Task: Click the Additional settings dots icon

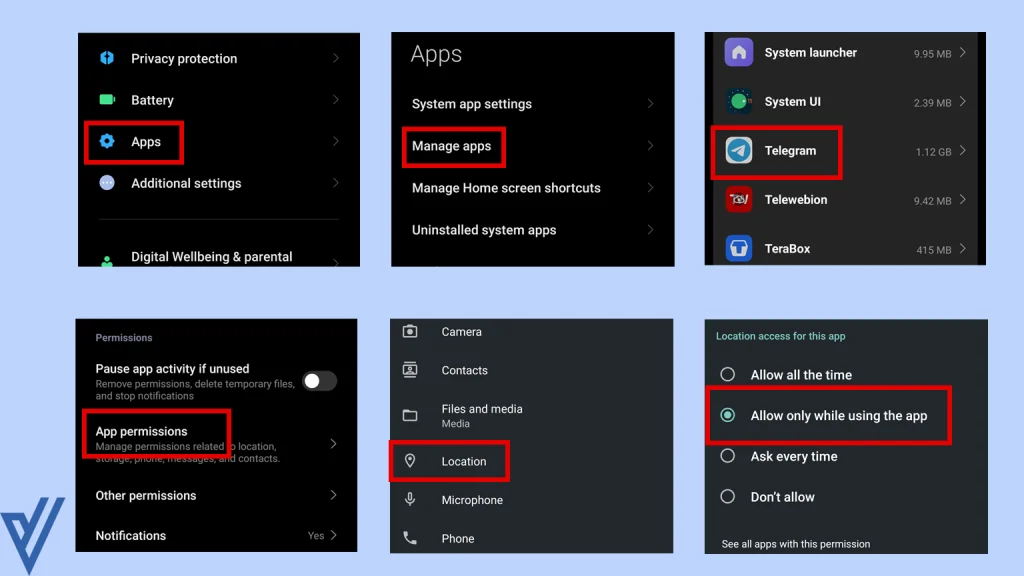Action: click(x=107, y=183)
